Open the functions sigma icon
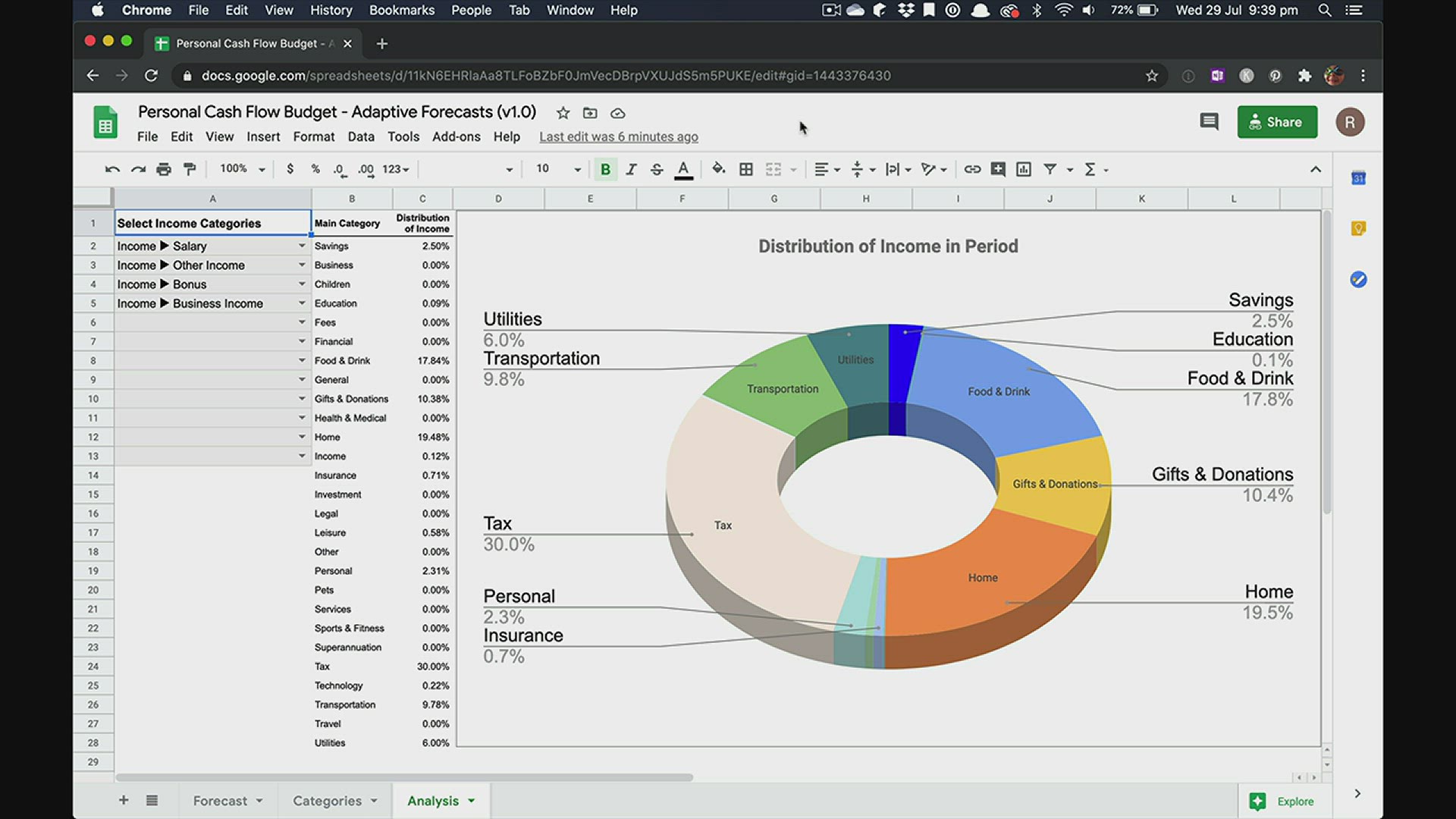The width and height of the screenshot is (1456, 819). point(1090,169)
